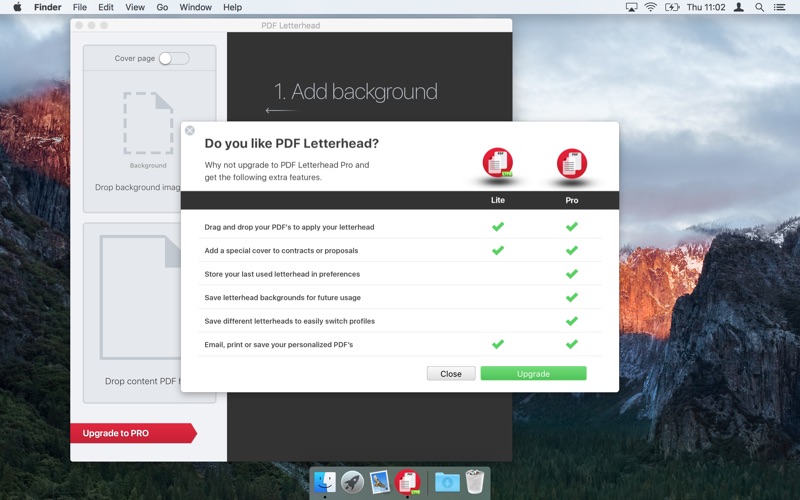Open Finder from the Dock

(x=325, y=482)
